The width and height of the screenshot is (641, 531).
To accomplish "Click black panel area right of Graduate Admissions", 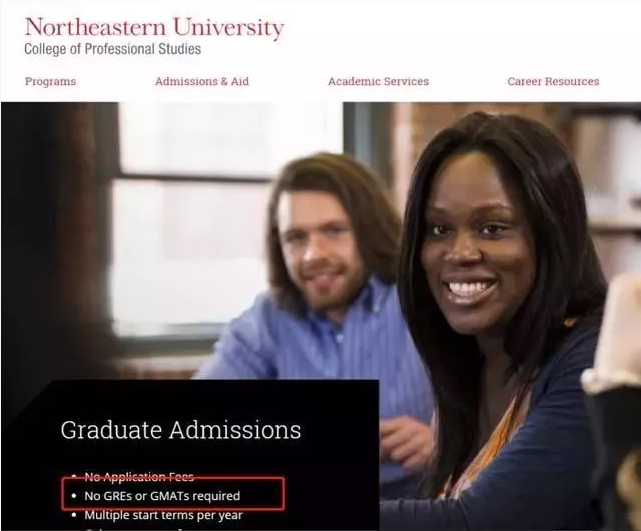I will click(339, 430).
